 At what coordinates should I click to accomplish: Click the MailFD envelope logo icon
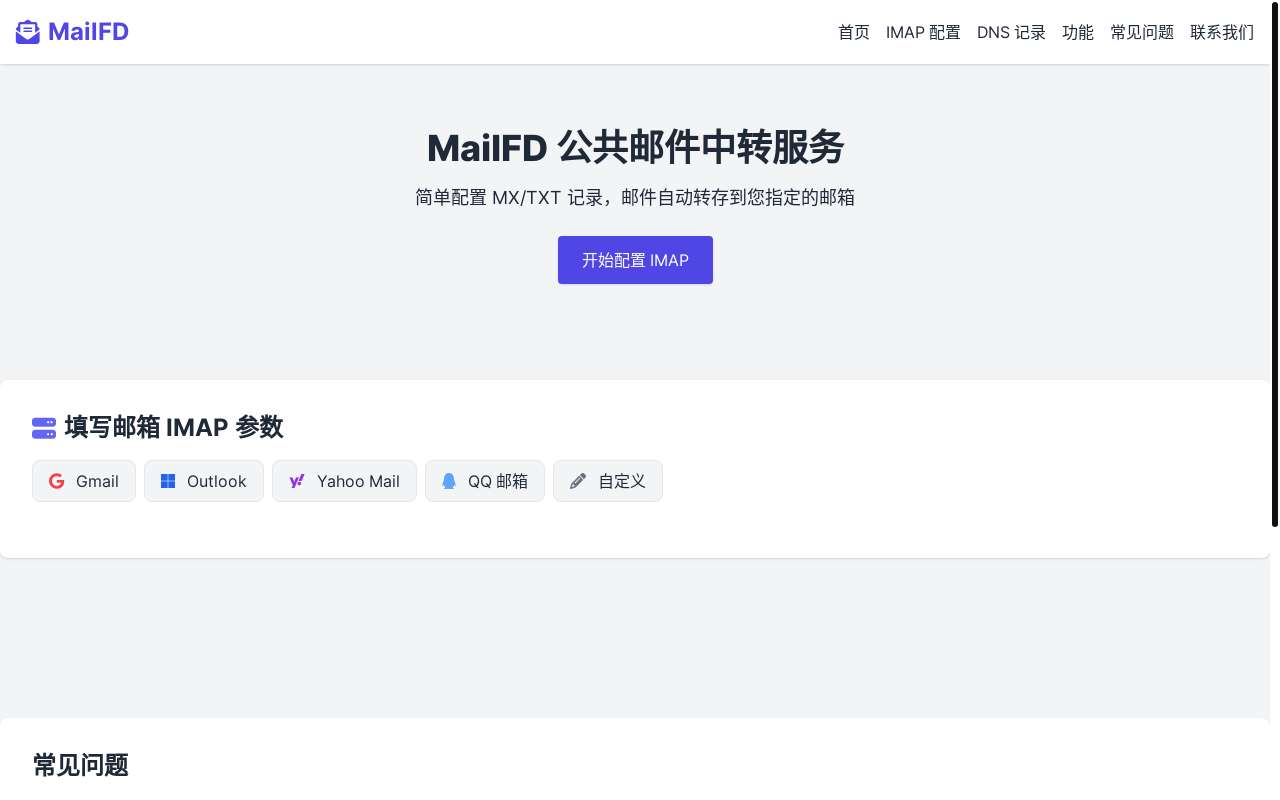tap(27, 32)
